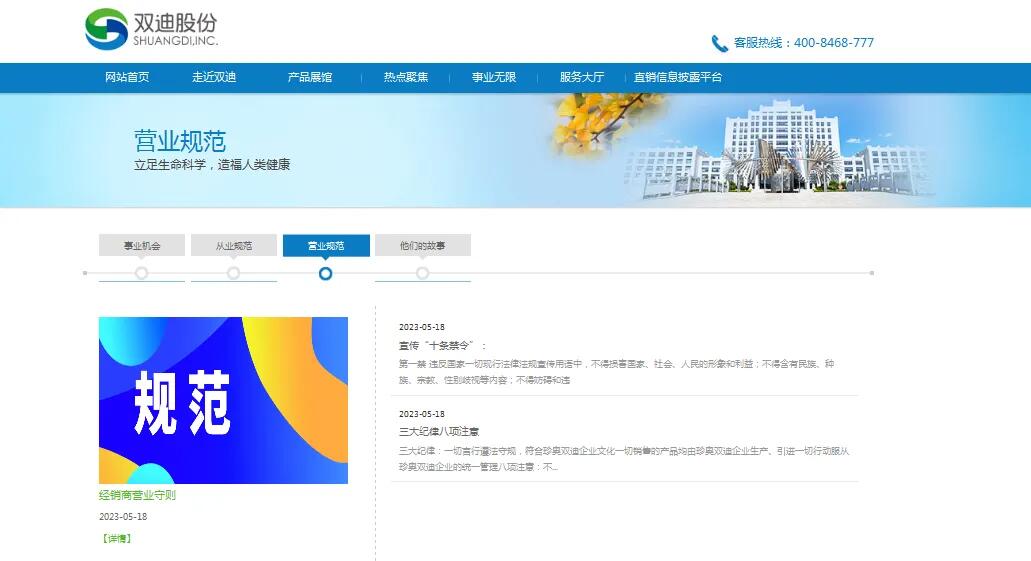This screenshot has width=1031, height=561.
Task: Click the circle marker under 他们的故事
Action: pos(422,273)
